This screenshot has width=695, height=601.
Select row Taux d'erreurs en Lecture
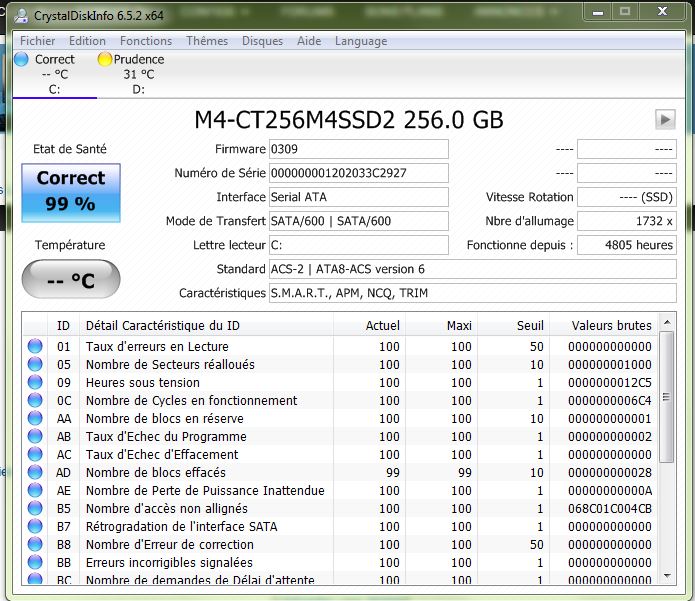click(x=340, y=346)
